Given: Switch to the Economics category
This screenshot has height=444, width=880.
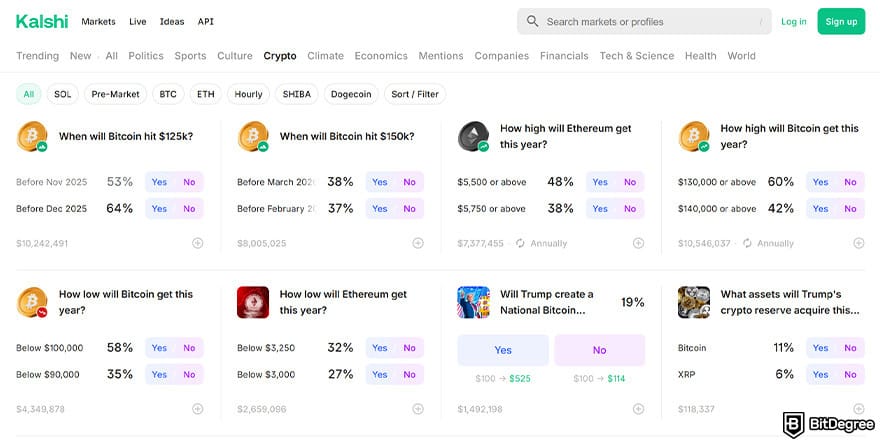Looking at the screenshot, I should click(x=381, y=56).
